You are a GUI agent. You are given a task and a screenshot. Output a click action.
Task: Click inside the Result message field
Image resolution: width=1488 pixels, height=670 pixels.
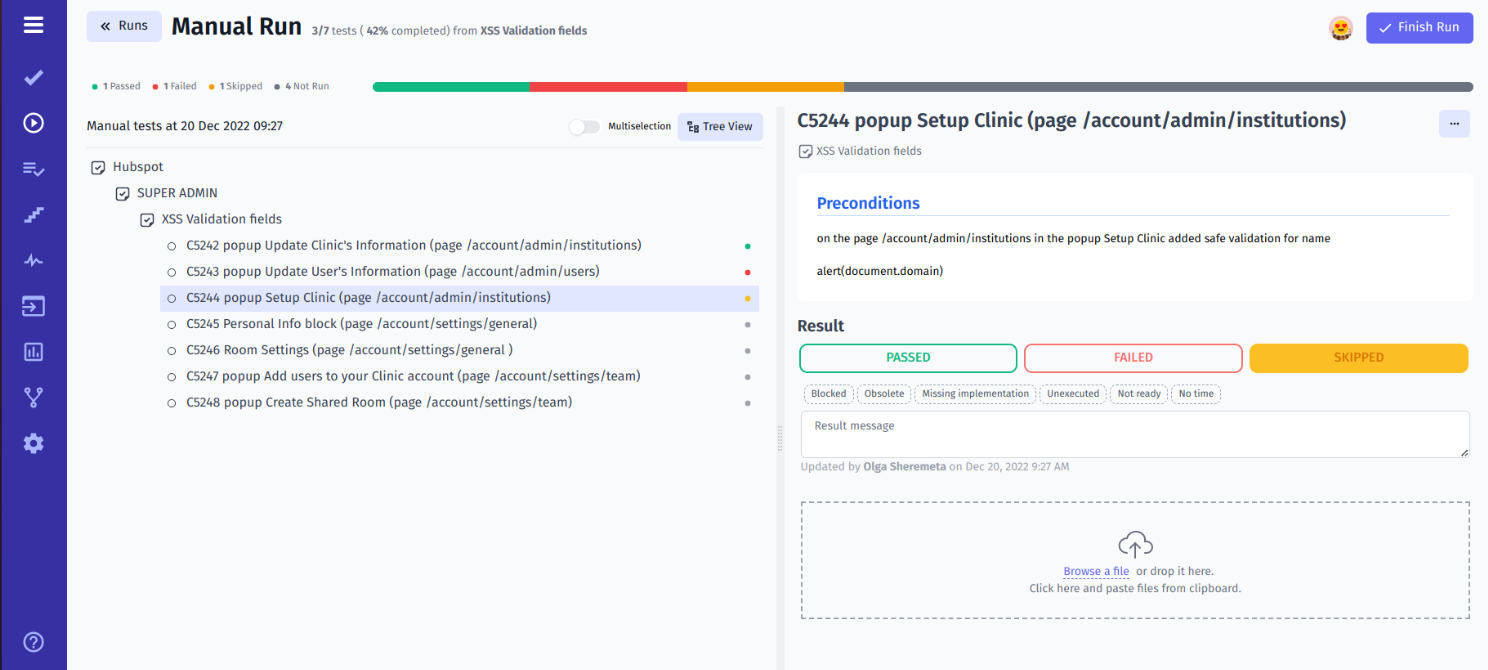tap(1134, 434)
